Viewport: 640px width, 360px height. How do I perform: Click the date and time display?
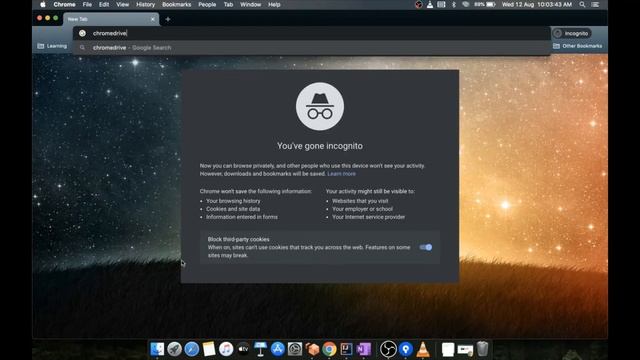537,4
